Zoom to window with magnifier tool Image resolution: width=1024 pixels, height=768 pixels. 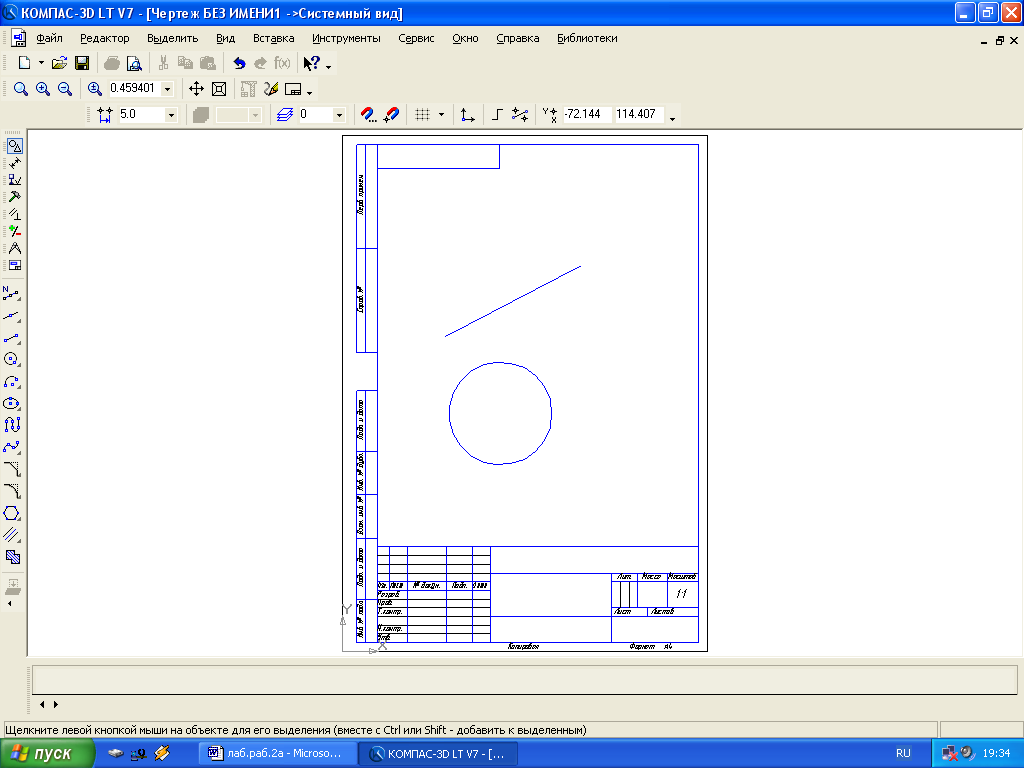(21, 89)
